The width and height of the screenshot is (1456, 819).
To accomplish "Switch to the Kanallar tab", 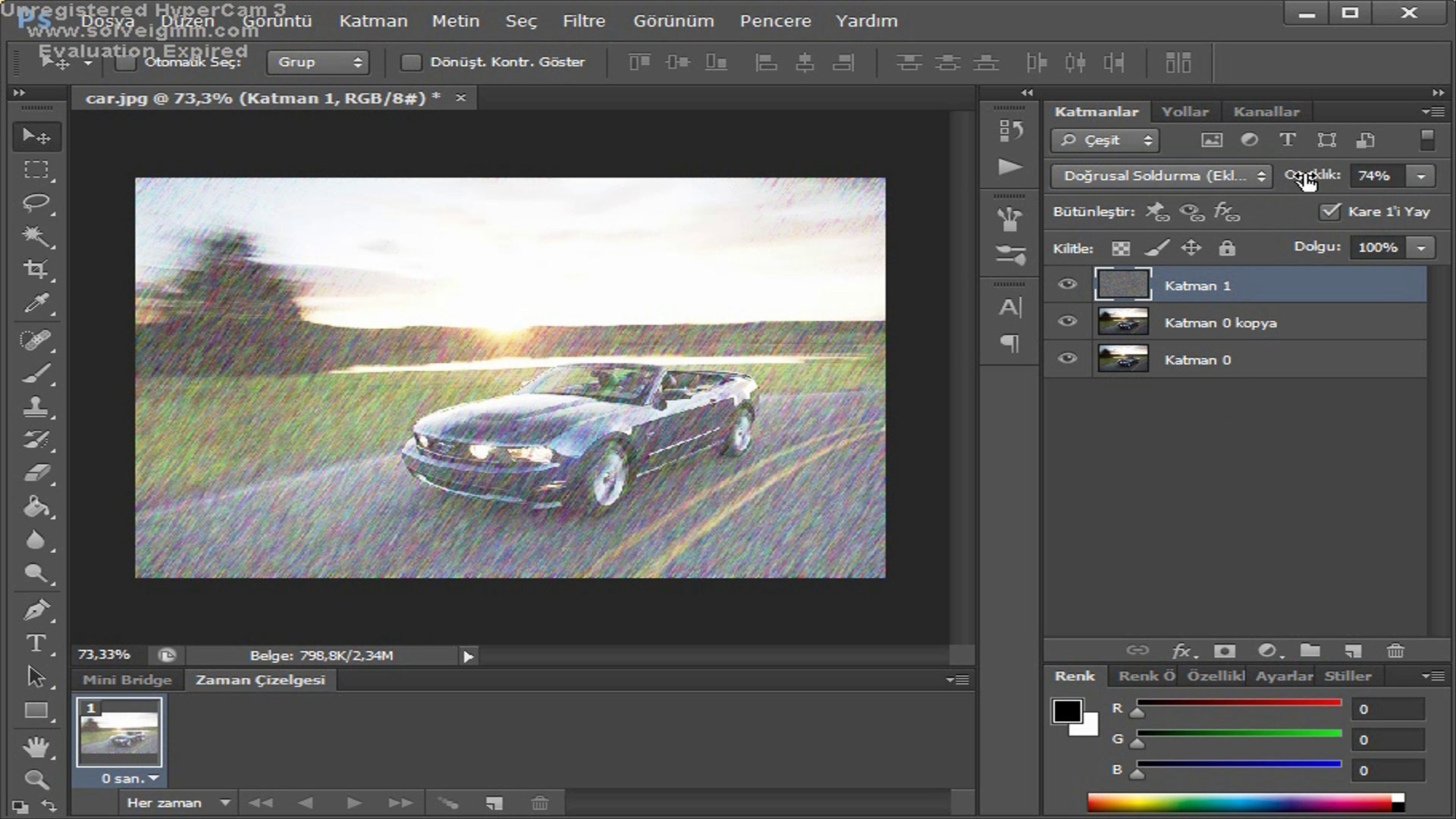I will point(1266,111).
